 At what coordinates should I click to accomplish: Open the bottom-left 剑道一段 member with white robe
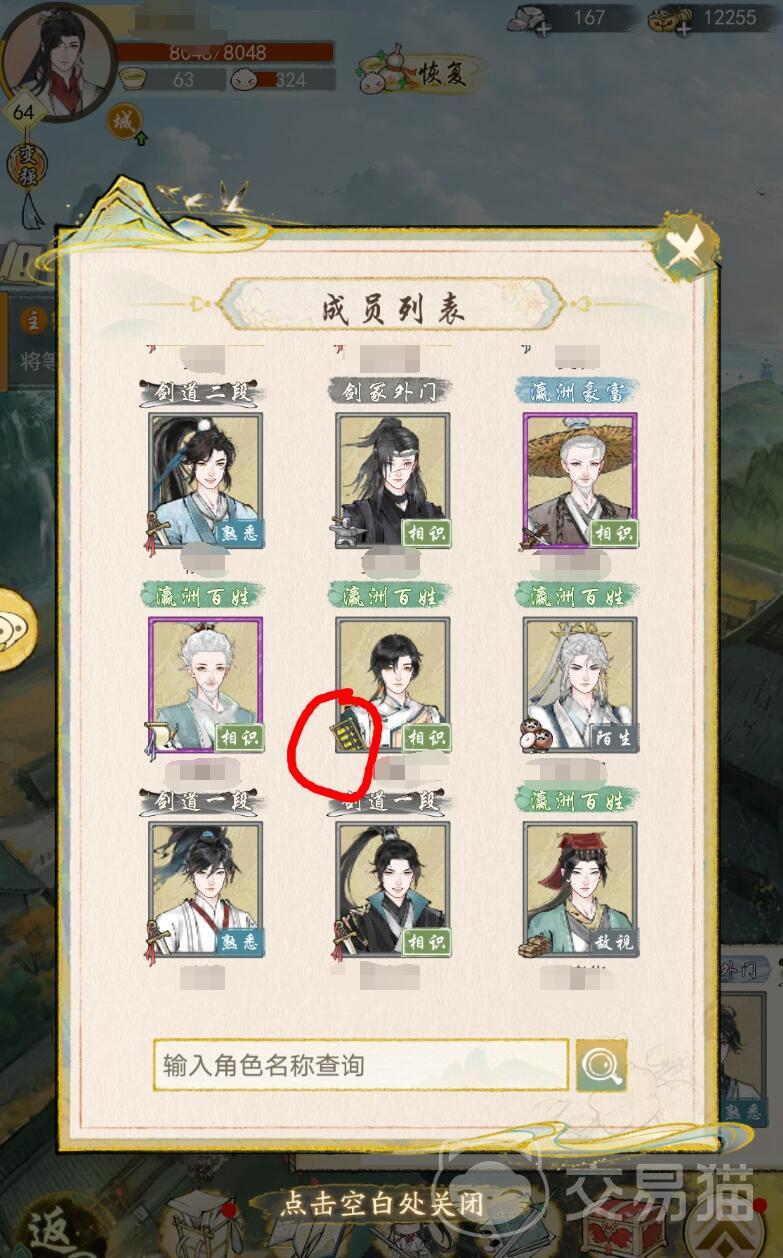tap(205, 889)
